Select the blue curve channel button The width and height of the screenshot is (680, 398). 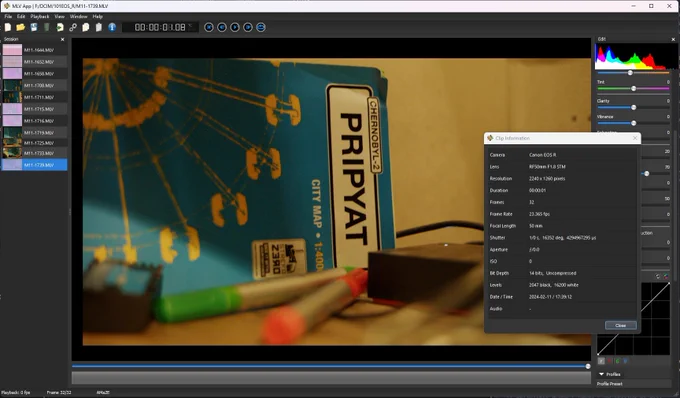click(625, 361)
